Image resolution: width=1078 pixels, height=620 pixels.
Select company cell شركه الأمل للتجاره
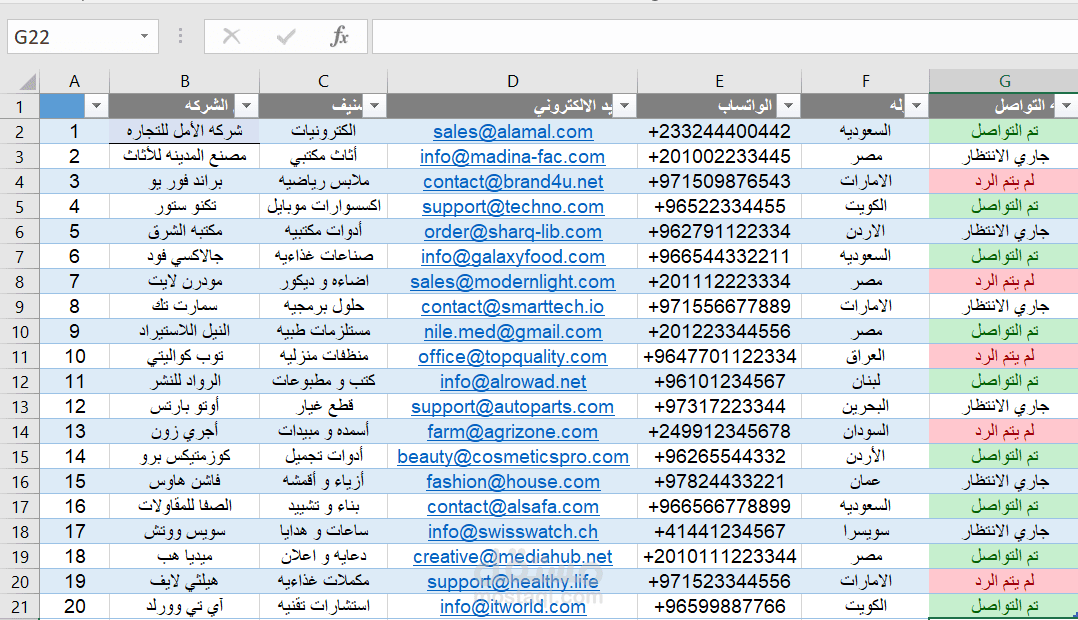pyautogui.click(x=184, y=131)
